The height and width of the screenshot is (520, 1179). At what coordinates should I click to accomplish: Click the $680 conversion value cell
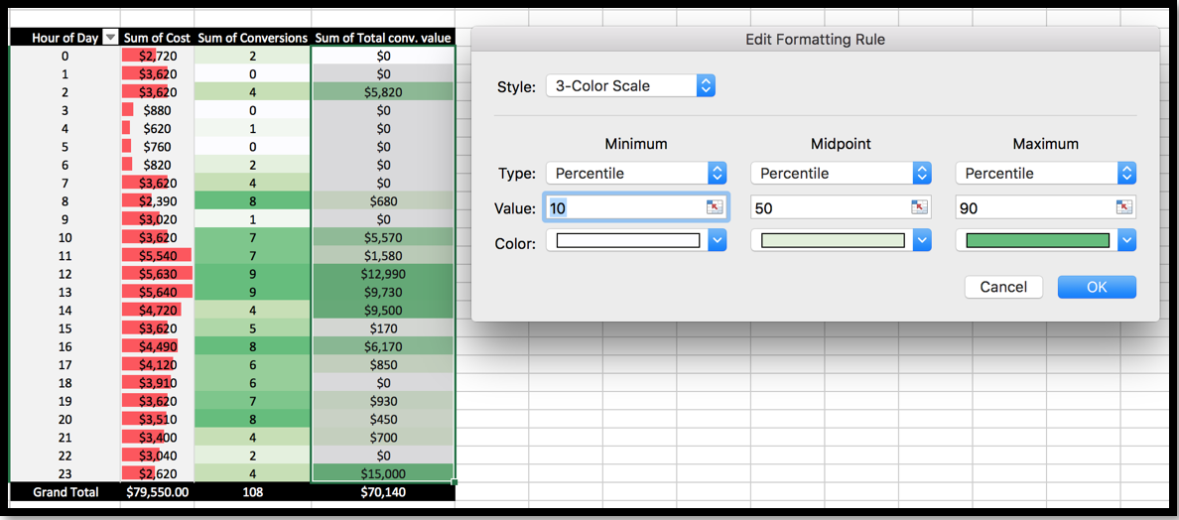click(x=383, y=201)
